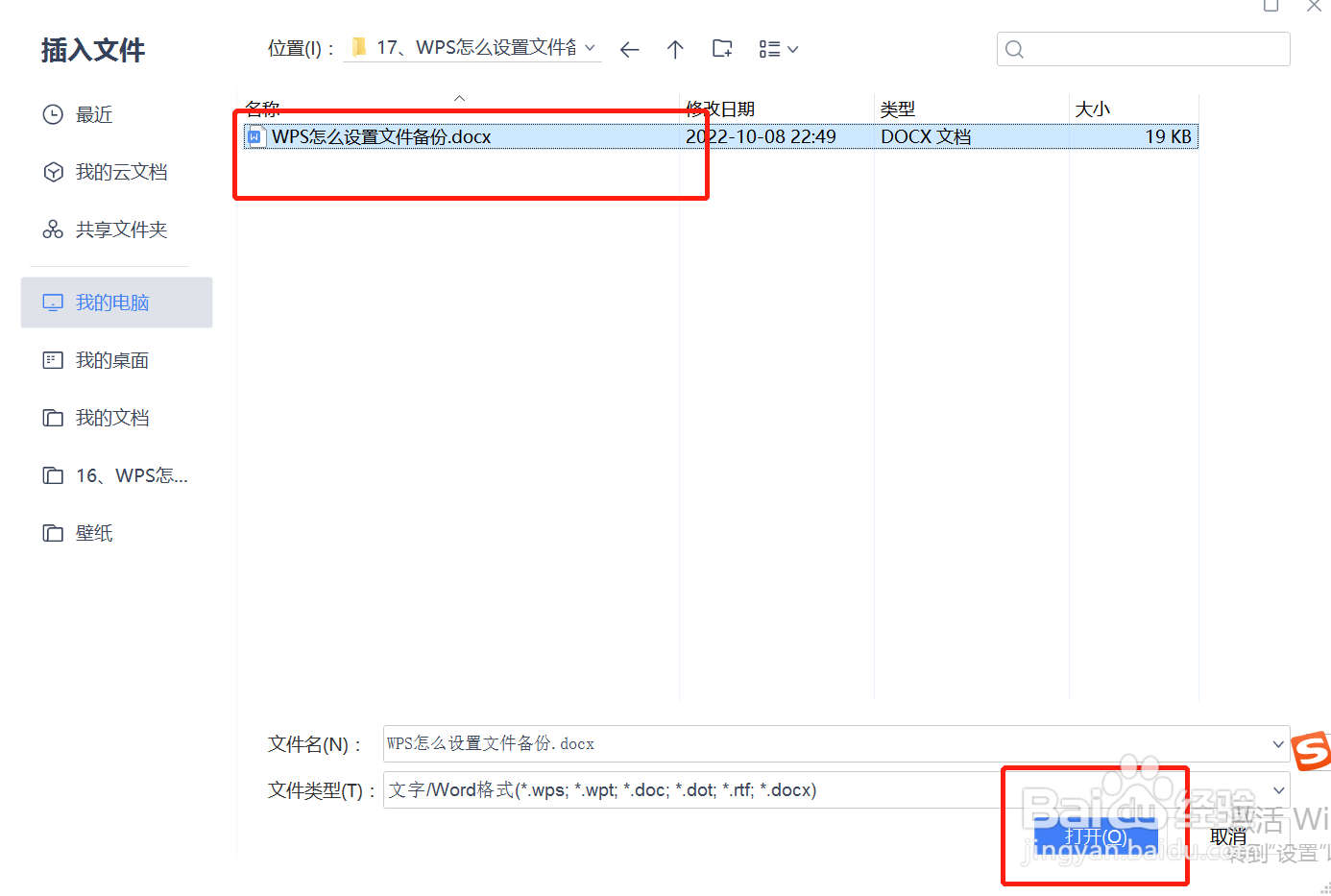Click the Sogou input method S icon
1331x896 pixels.
(x=1311, y=750)
